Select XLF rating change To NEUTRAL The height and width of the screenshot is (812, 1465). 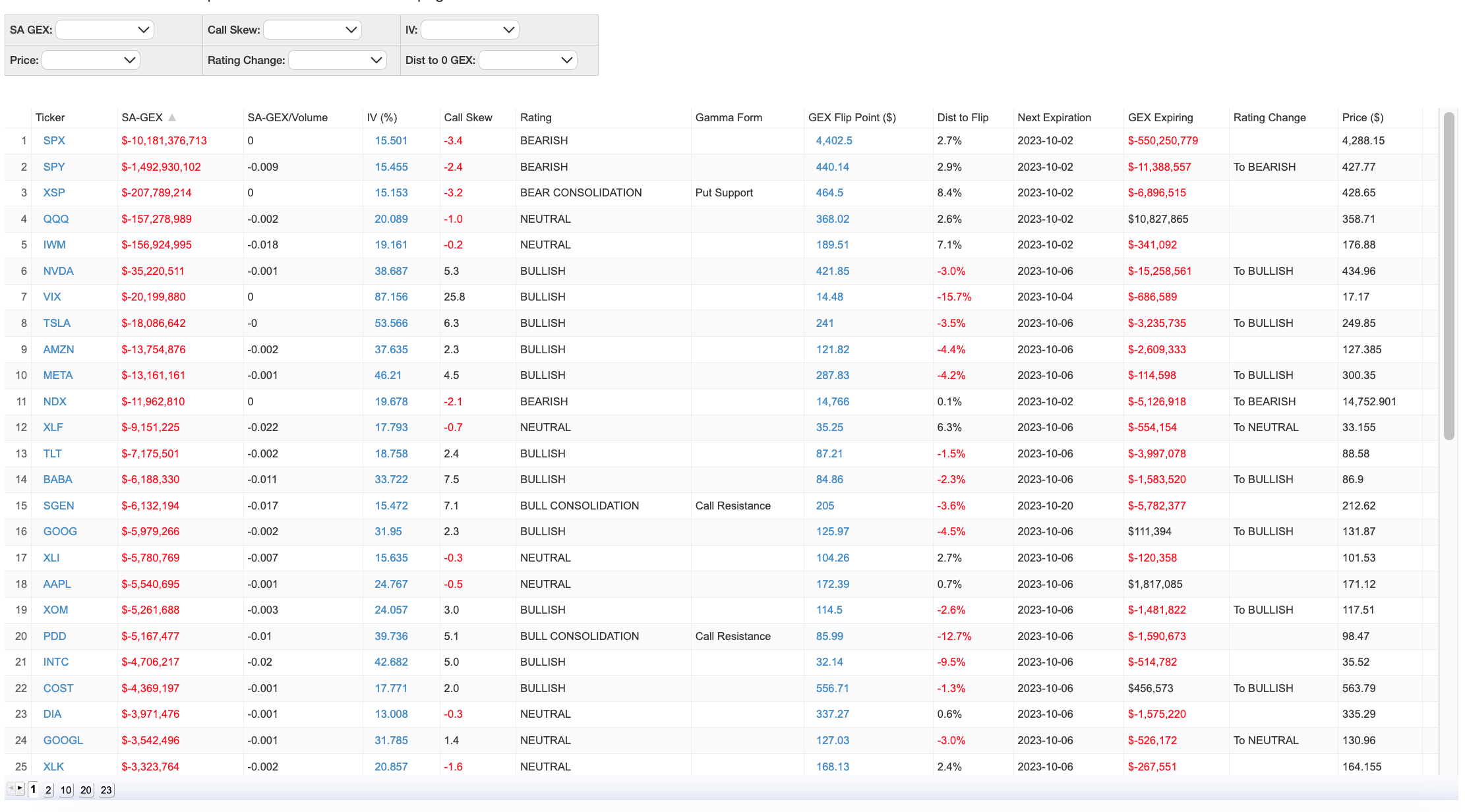(x=1266, y=427)
